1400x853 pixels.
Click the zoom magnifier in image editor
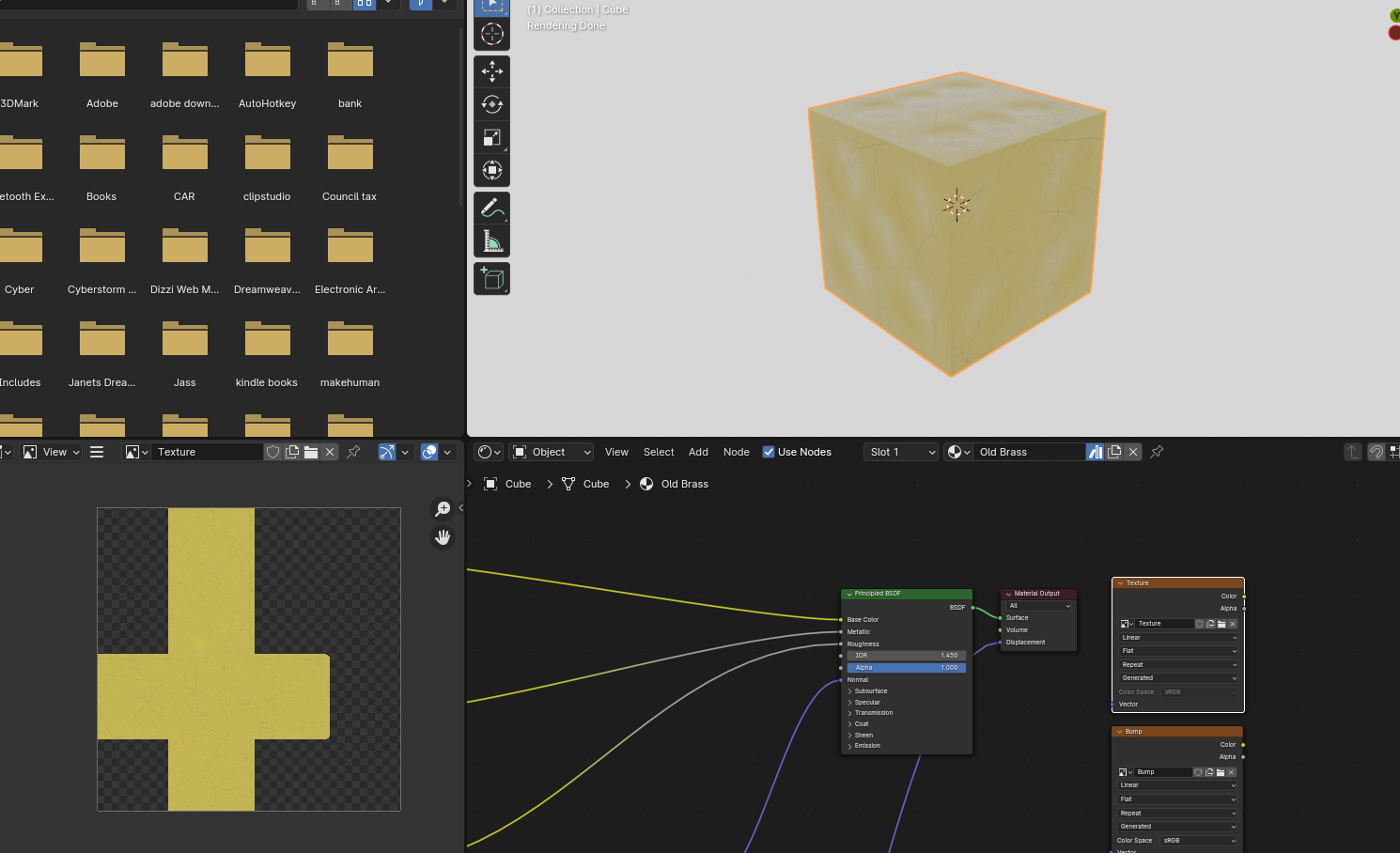point(443,508)
